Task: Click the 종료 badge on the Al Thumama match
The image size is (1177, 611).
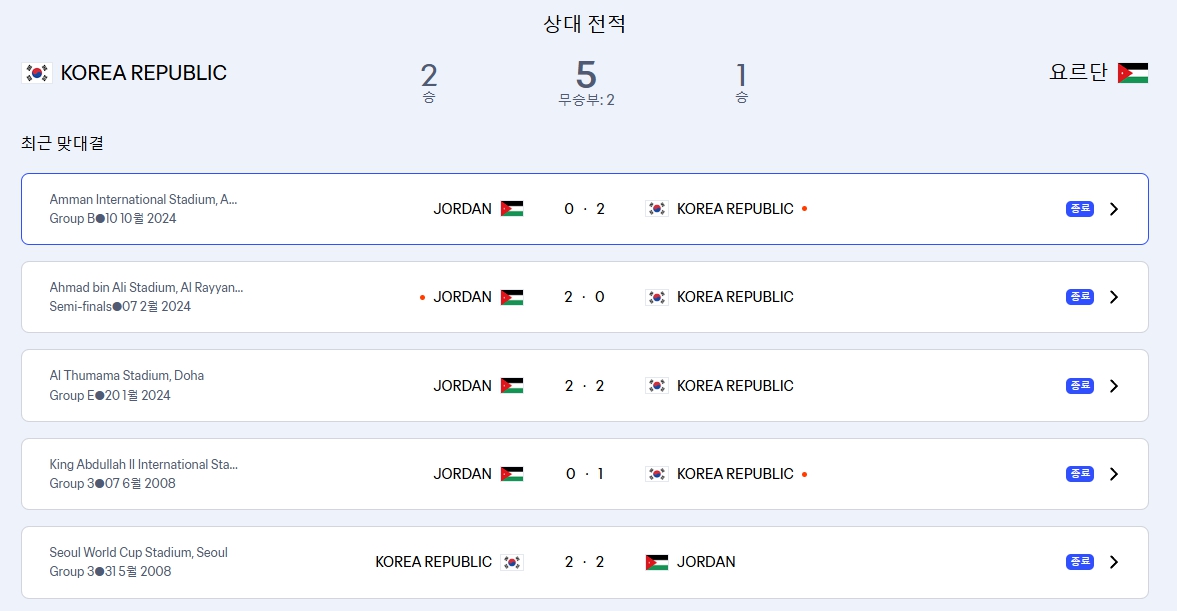Action: click(x=1079, y=385)
